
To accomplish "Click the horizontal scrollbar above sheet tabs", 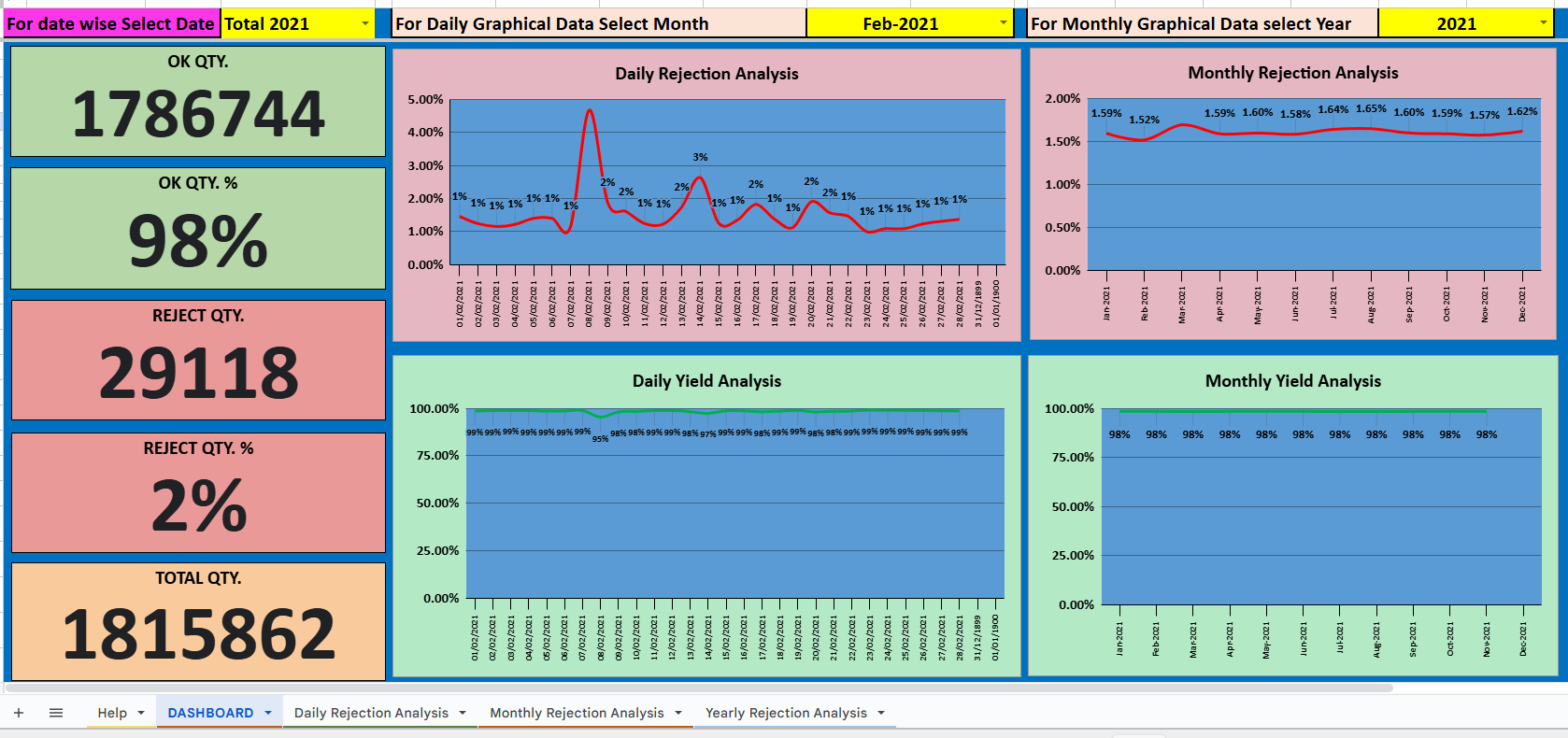I will click(x=699, y=688).
